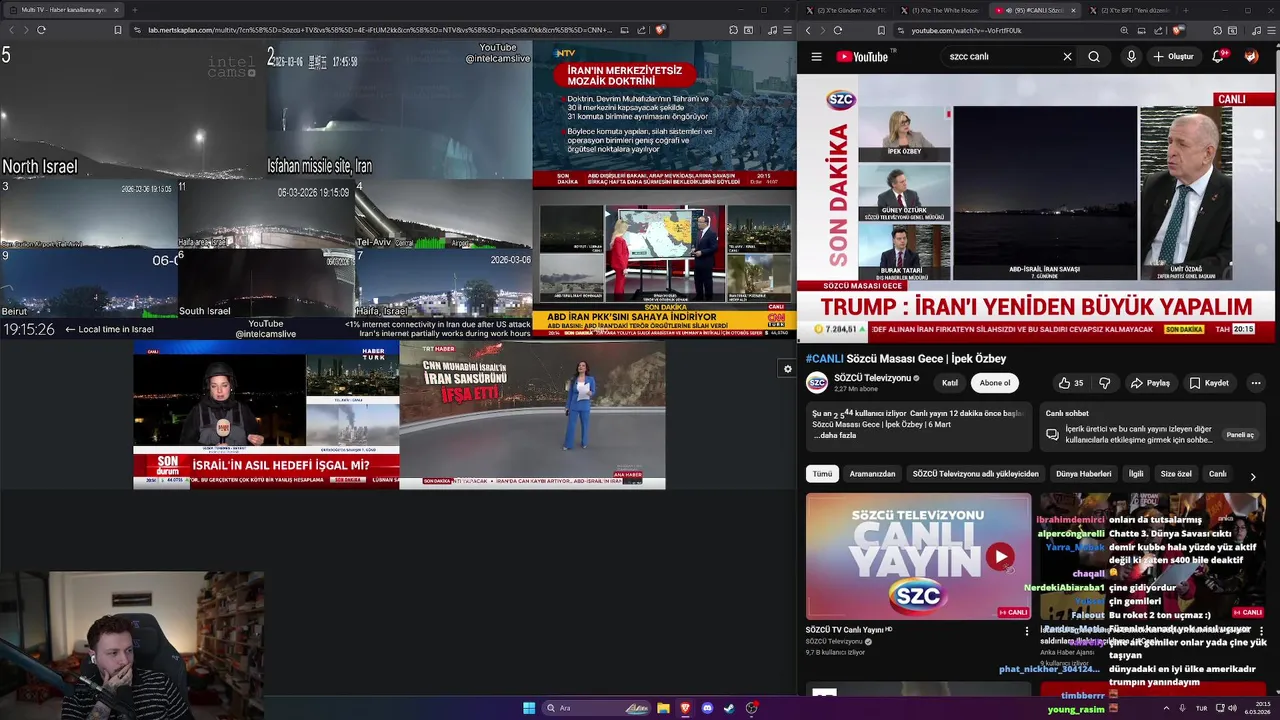Close the #CANLI Sözcü YouTube tab
Viewport: 1280px width, 720px height.
(1074, 10)
